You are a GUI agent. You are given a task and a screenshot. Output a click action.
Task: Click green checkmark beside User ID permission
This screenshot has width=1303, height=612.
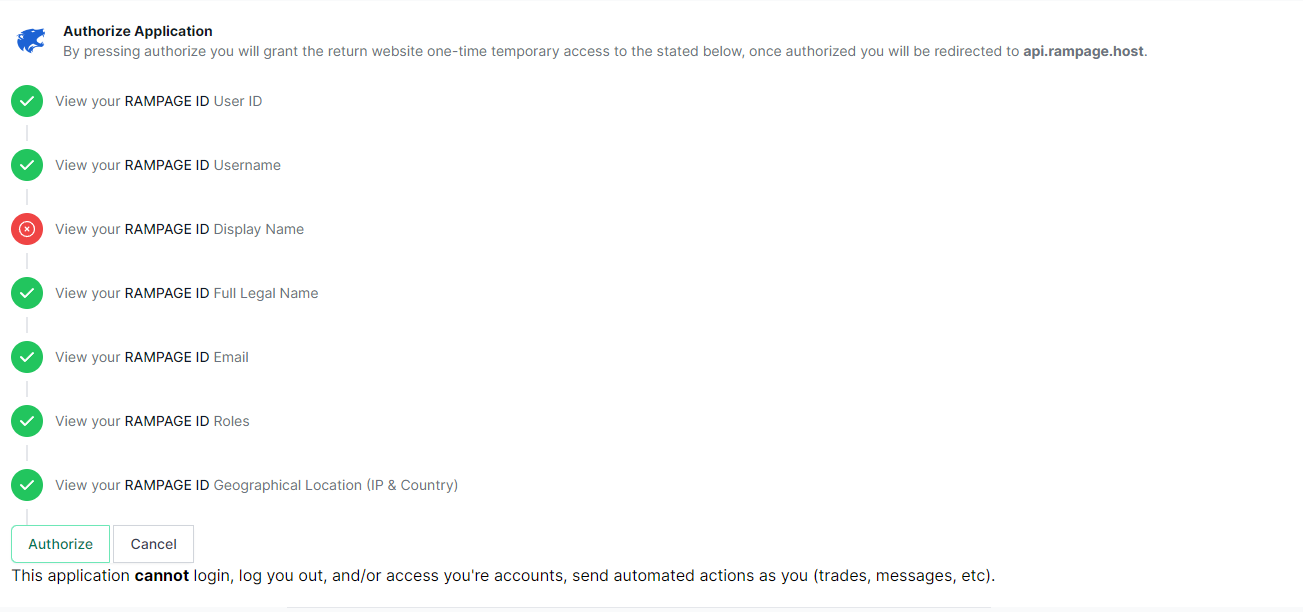point(27,101)
